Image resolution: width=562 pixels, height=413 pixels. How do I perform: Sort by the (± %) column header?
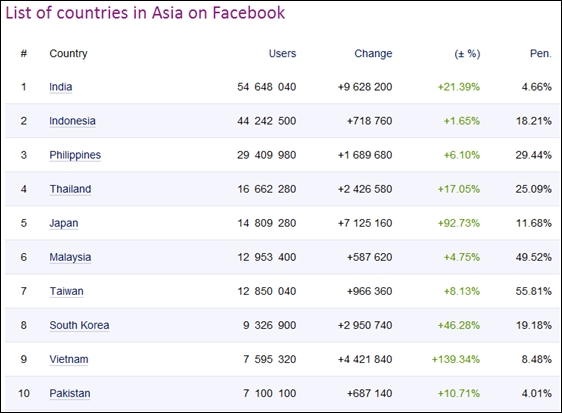pos(467,53)
